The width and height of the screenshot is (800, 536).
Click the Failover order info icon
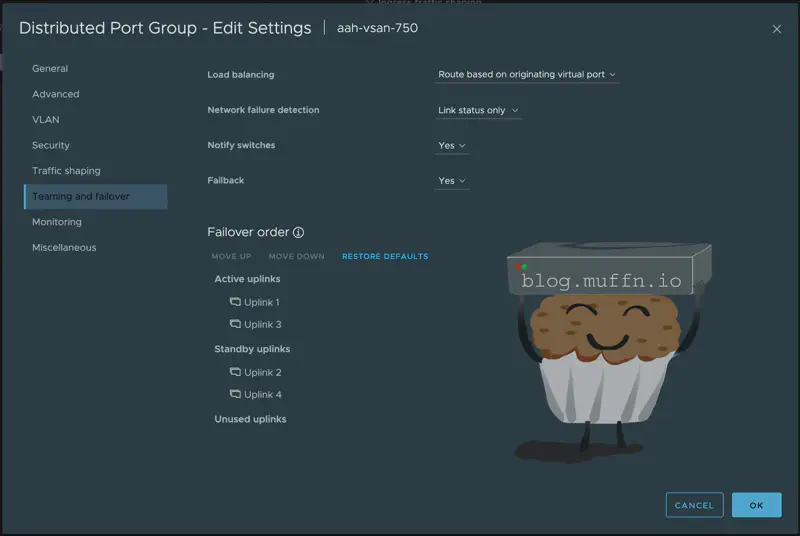(x=298, y=232)
